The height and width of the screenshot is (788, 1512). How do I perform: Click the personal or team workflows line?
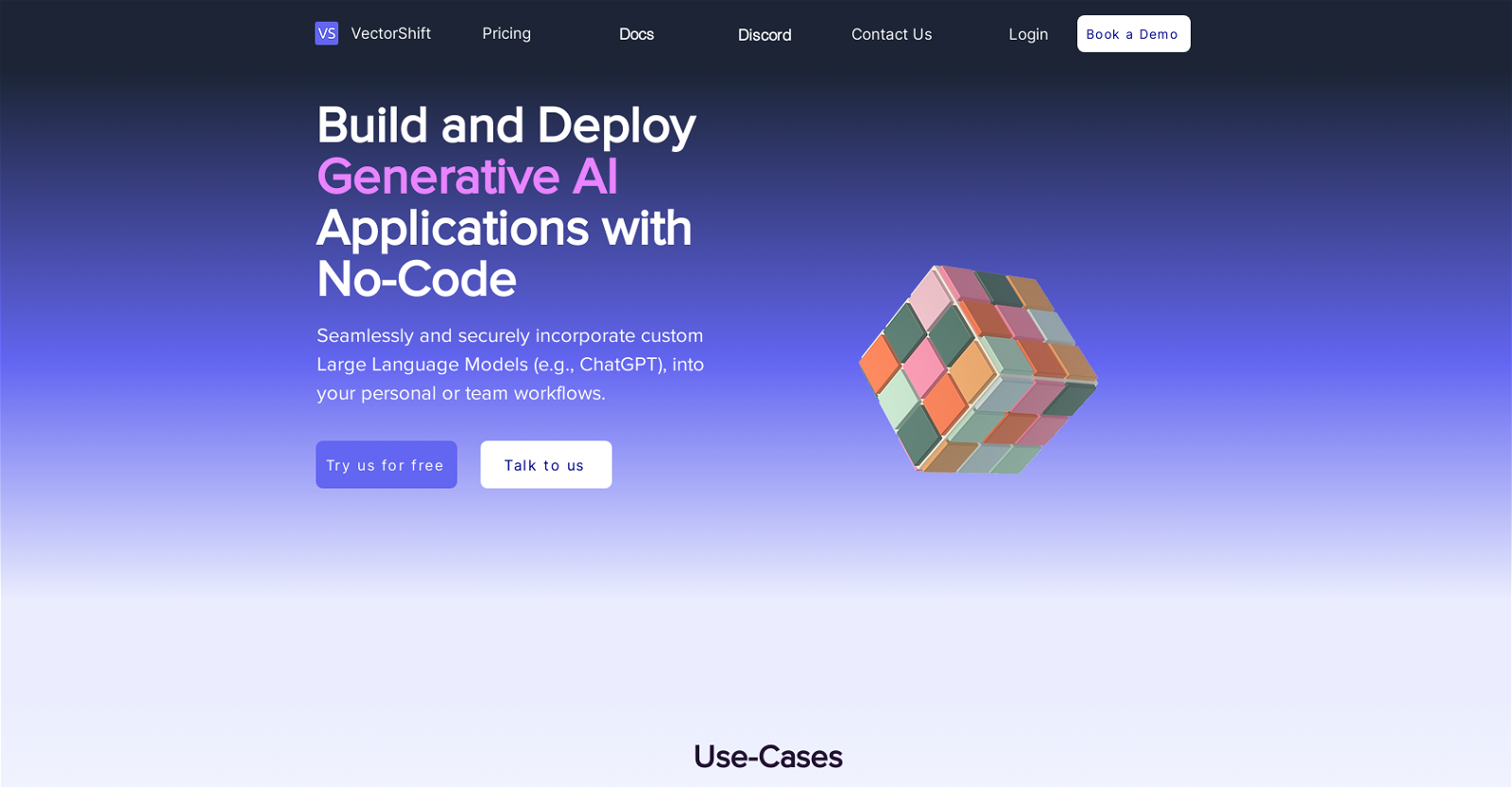[460, 393]
